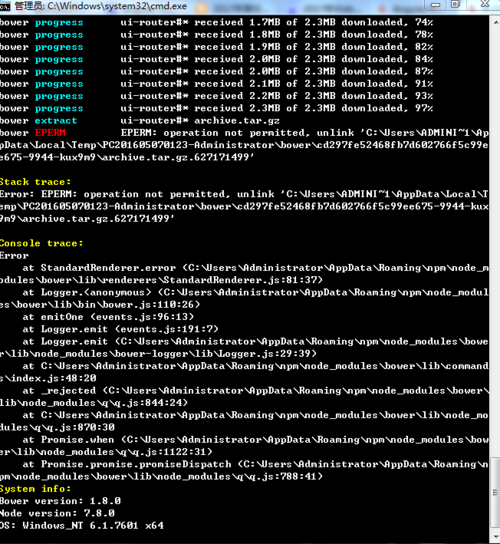This screenshot has height=544, width=500.
Task: Click the yellow 'Console trace:' heading
Action: pos(42,243)
